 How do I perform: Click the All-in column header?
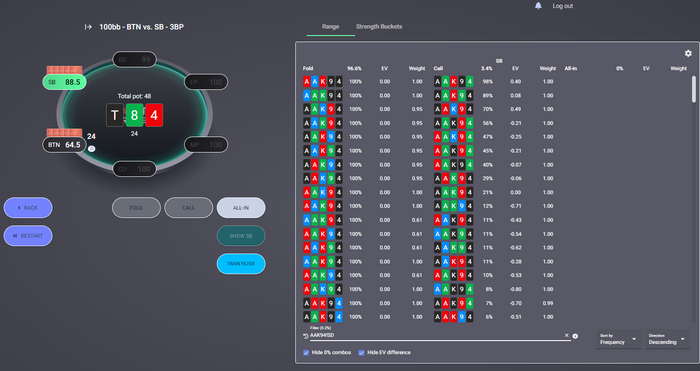click(x=571, y=68)
